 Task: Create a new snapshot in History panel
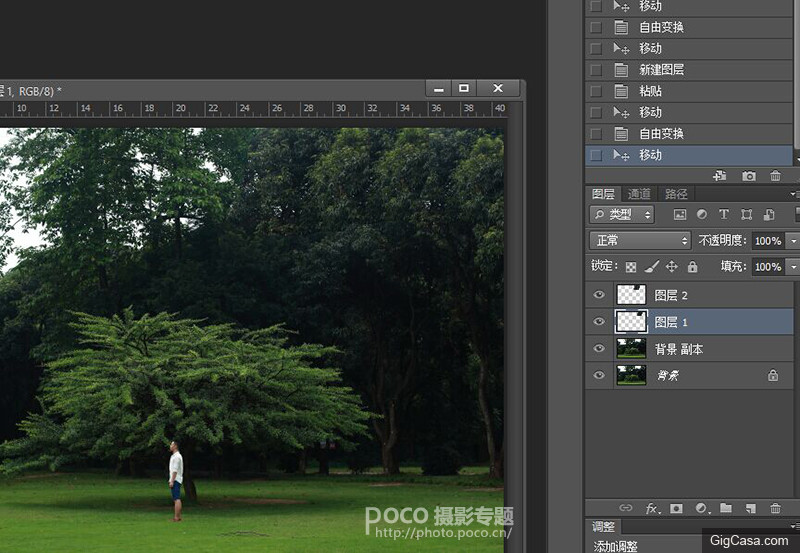click(x=748, y=176)
